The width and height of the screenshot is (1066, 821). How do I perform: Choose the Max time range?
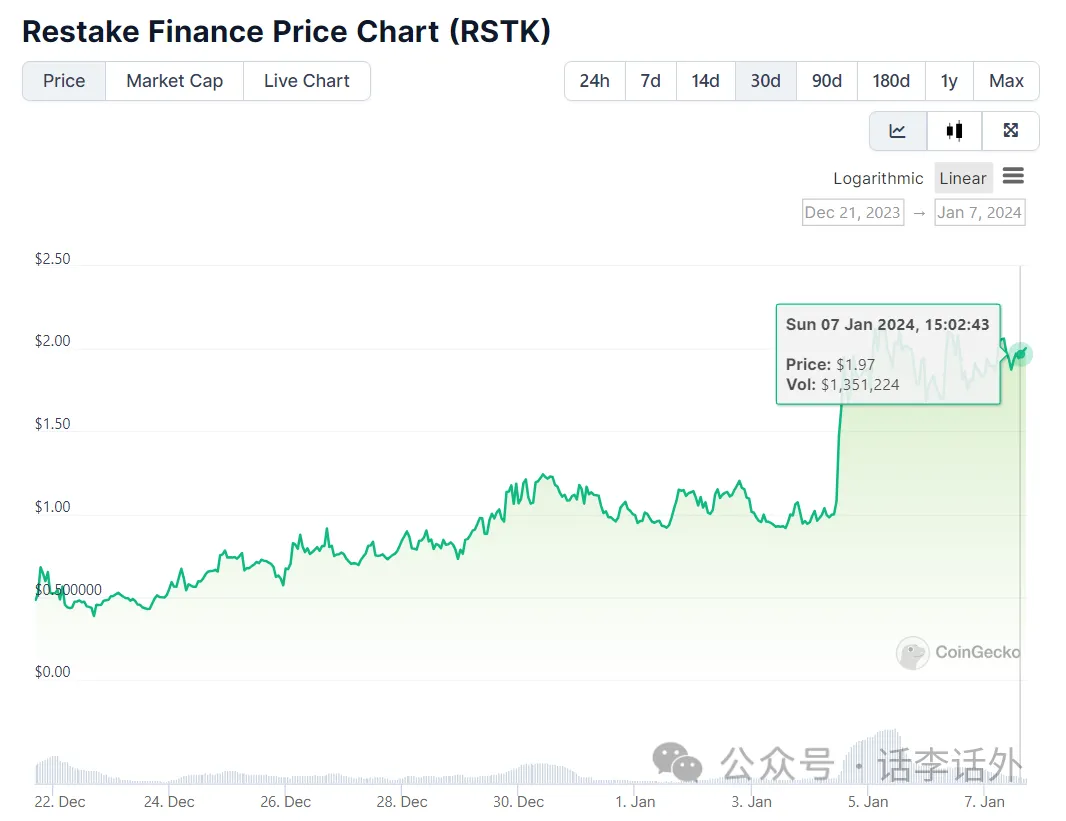[1006, 81]
